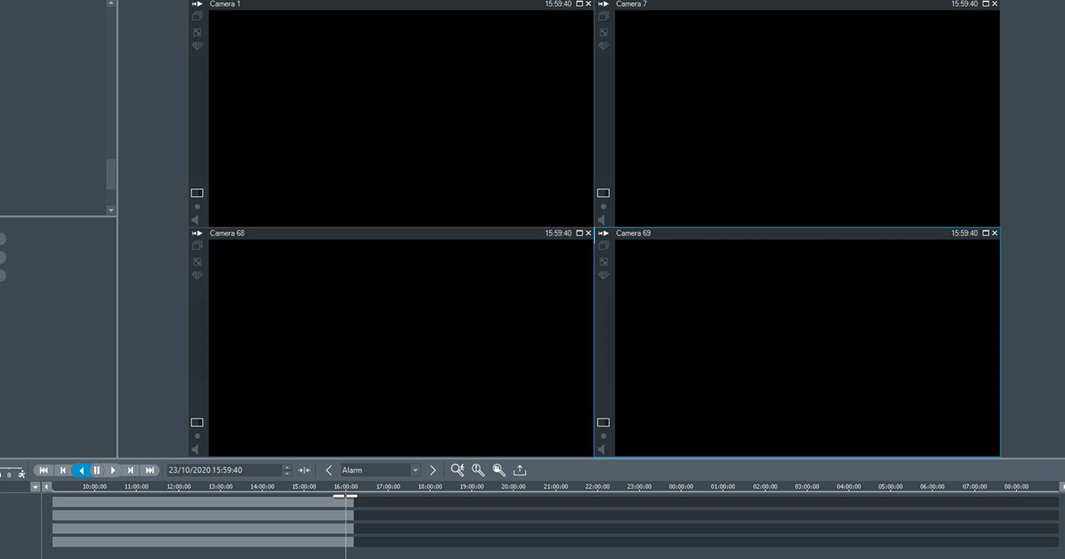Screen dimensions: 1065x559
Task: Play the recording forward
Action: click(113, 470)
